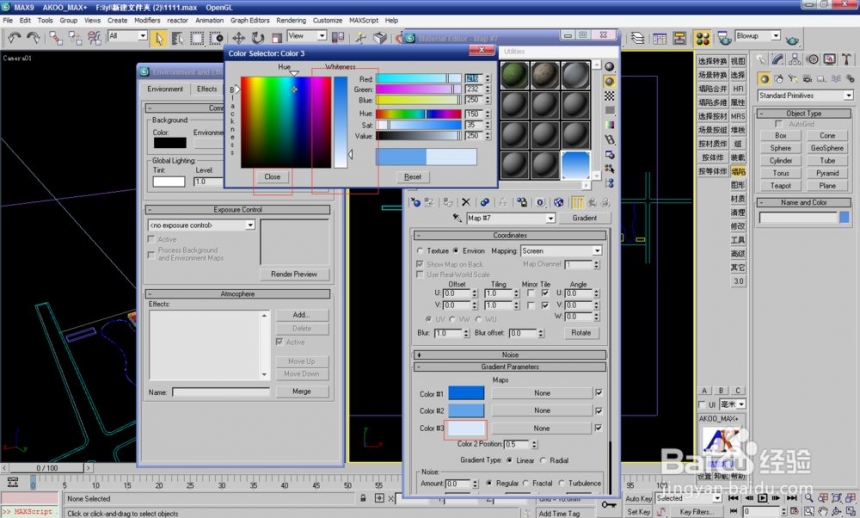Click the Sample Type sphere icon
The width and height of the screenshot is (860, 518).
(x=609, y=67)
